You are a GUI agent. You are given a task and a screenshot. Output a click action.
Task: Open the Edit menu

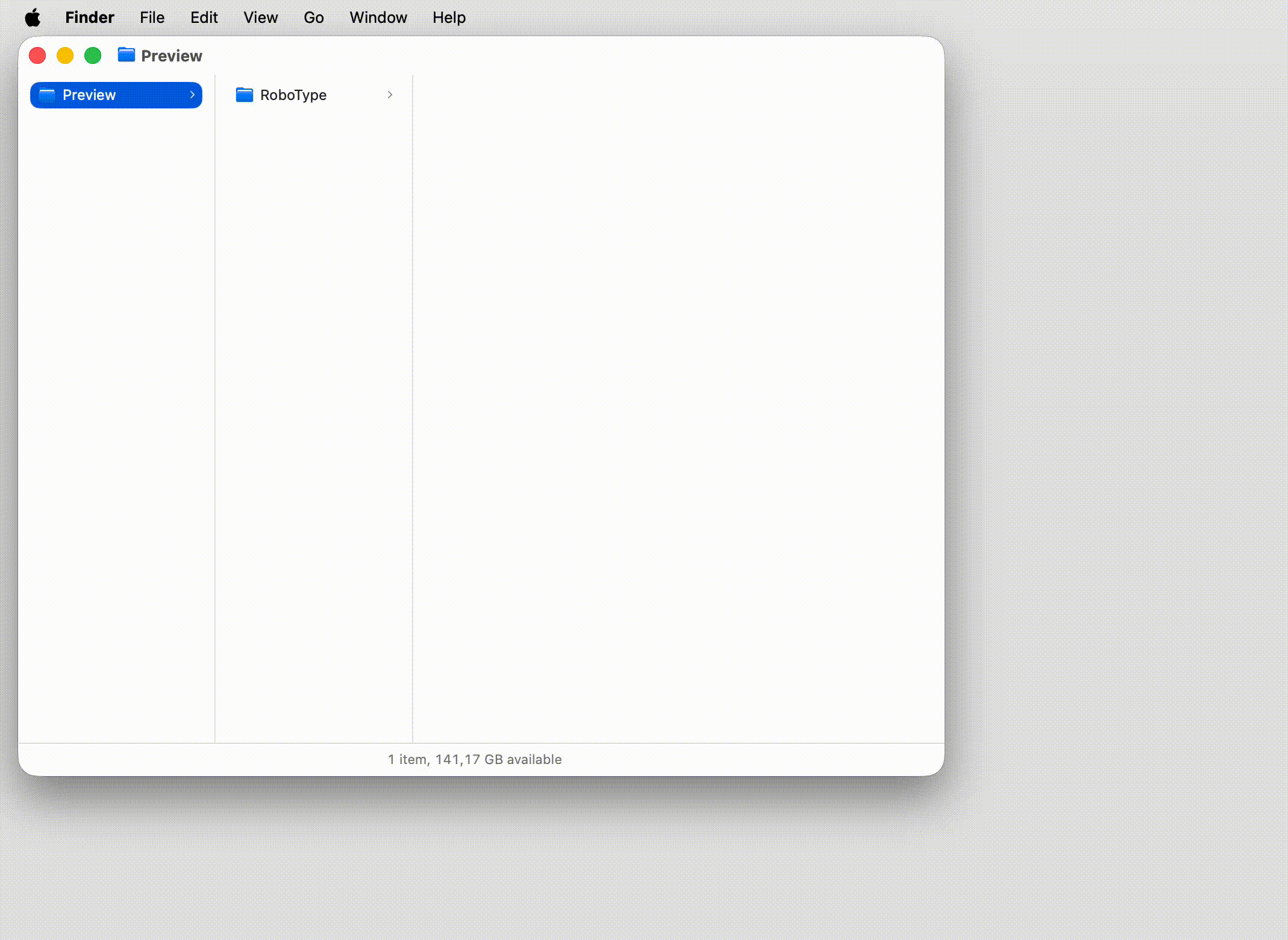click(x=204, y=18)
